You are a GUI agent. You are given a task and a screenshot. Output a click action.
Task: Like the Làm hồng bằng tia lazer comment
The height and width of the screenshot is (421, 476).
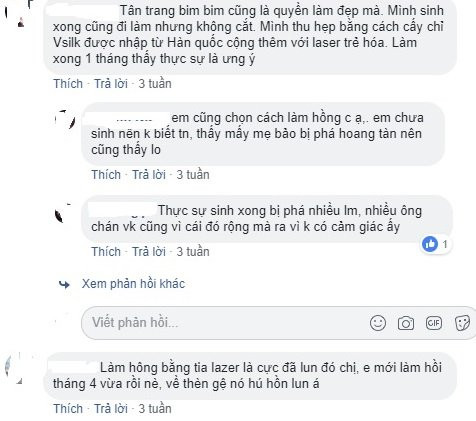pyautogui.click(x=68, y=408)
